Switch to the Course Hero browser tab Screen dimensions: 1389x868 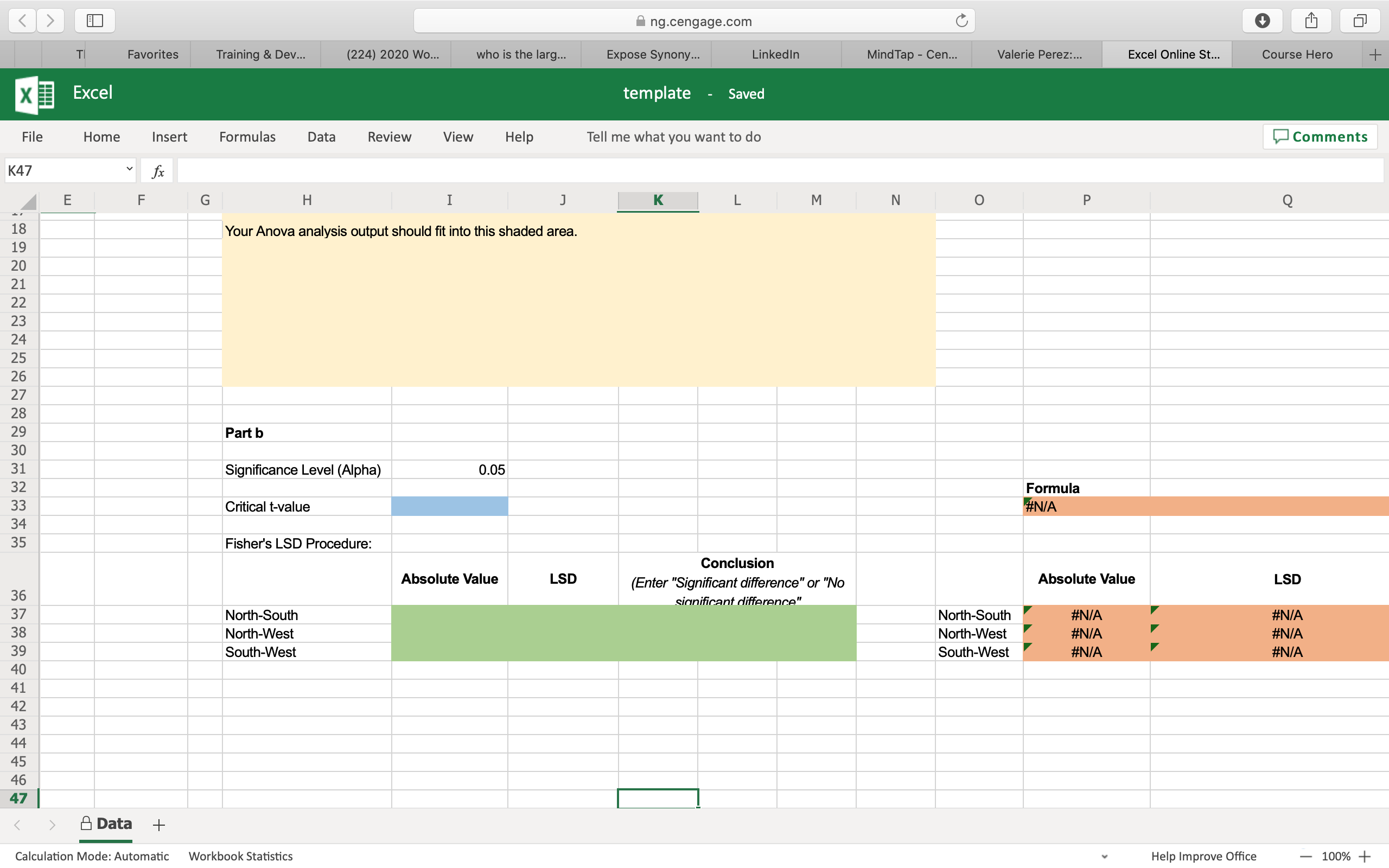[x=1297, y=55]
